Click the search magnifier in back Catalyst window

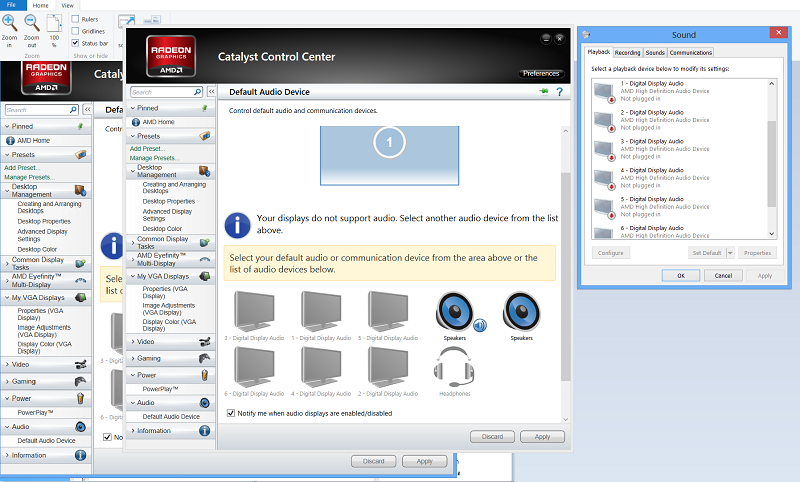pyautogui.click(x=73, y=110)
